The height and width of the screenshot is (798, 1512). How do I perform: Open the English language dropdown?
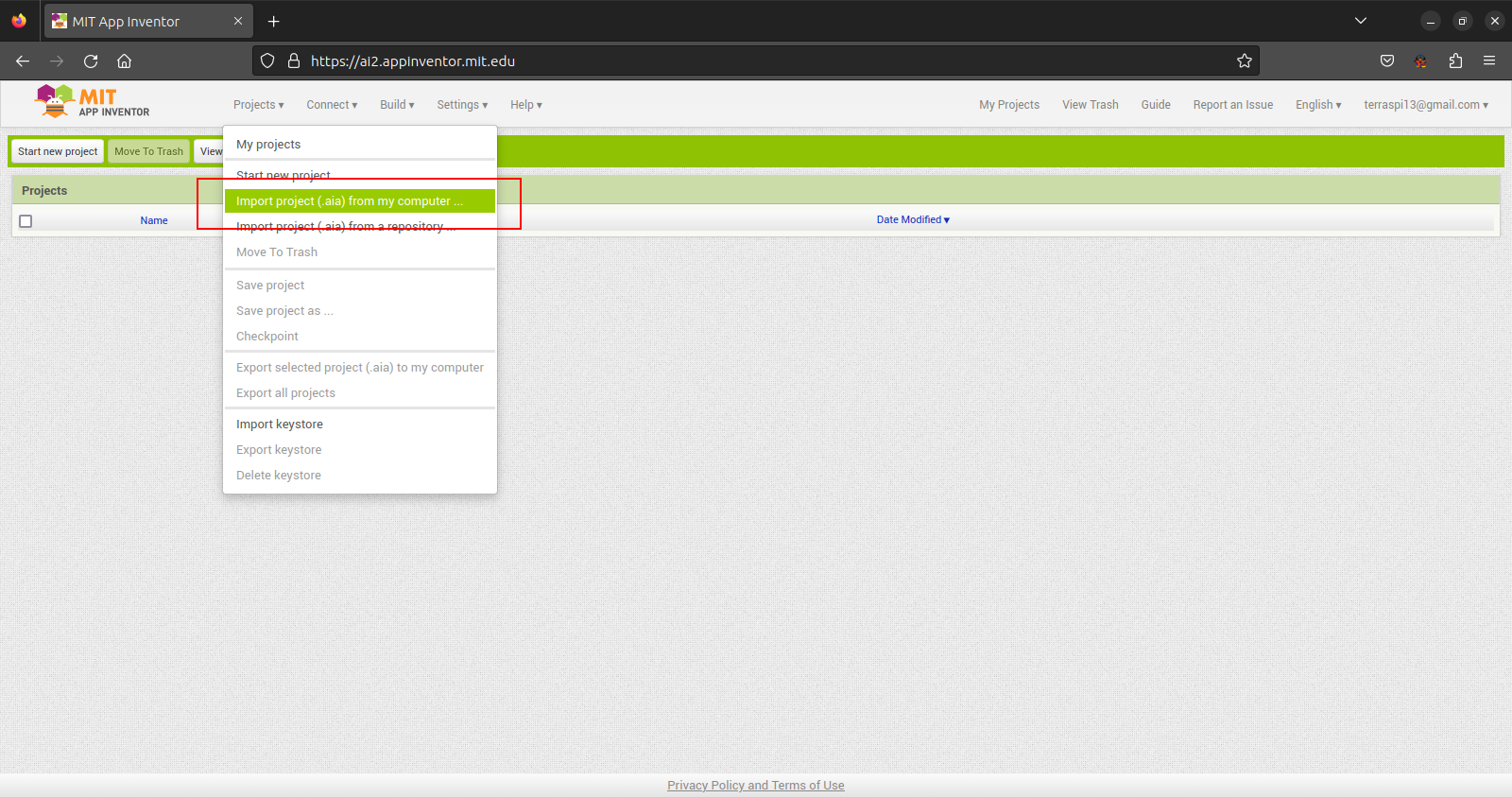(1318, 105)
